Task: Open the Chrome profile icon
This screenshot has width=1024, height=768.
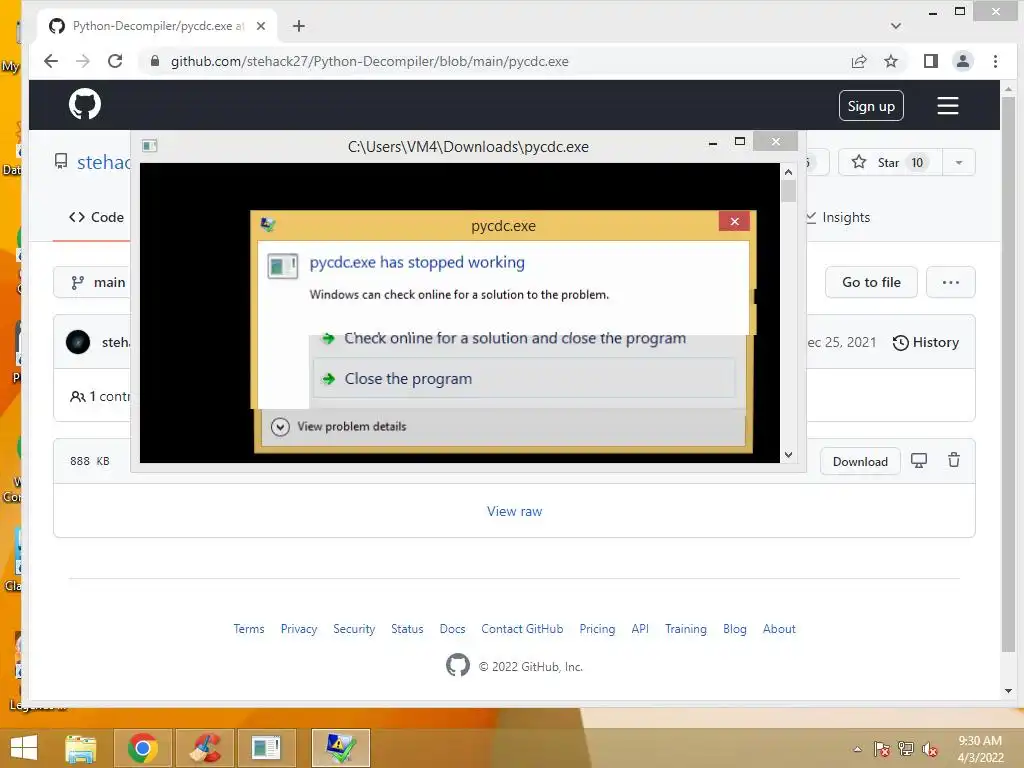Action: (x=963, y=61)
